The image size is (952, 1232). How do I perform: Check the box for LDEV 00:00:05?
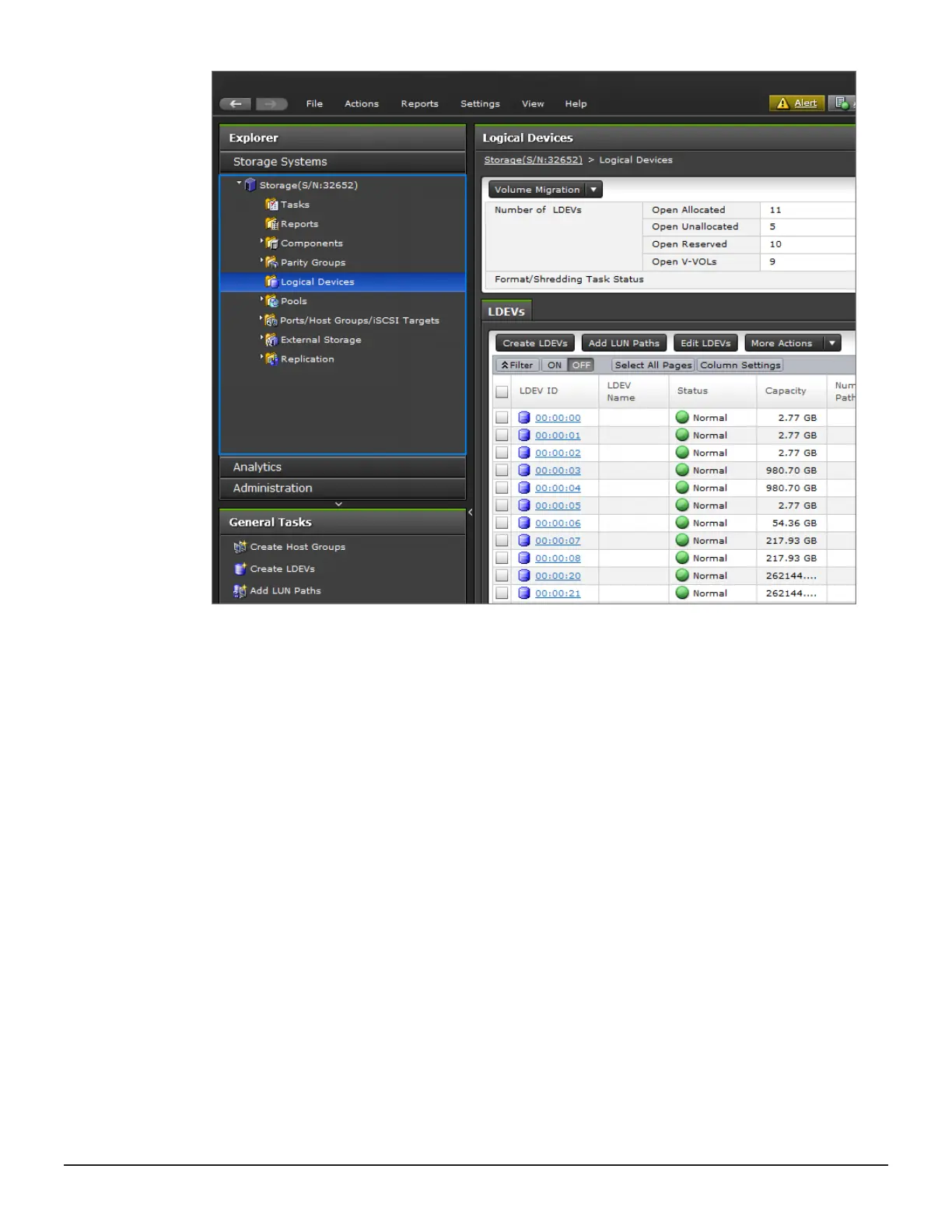(x=502, y=506)
